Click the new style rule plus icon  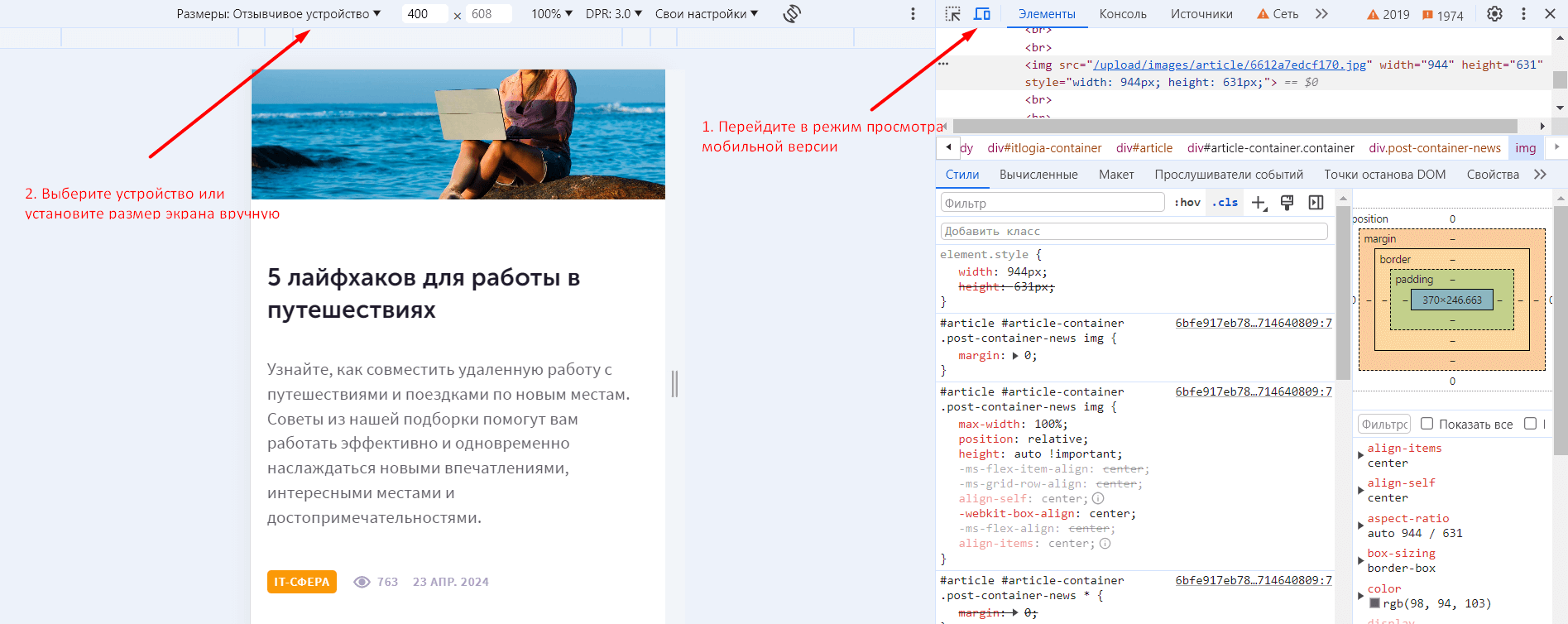point(1259,203)
